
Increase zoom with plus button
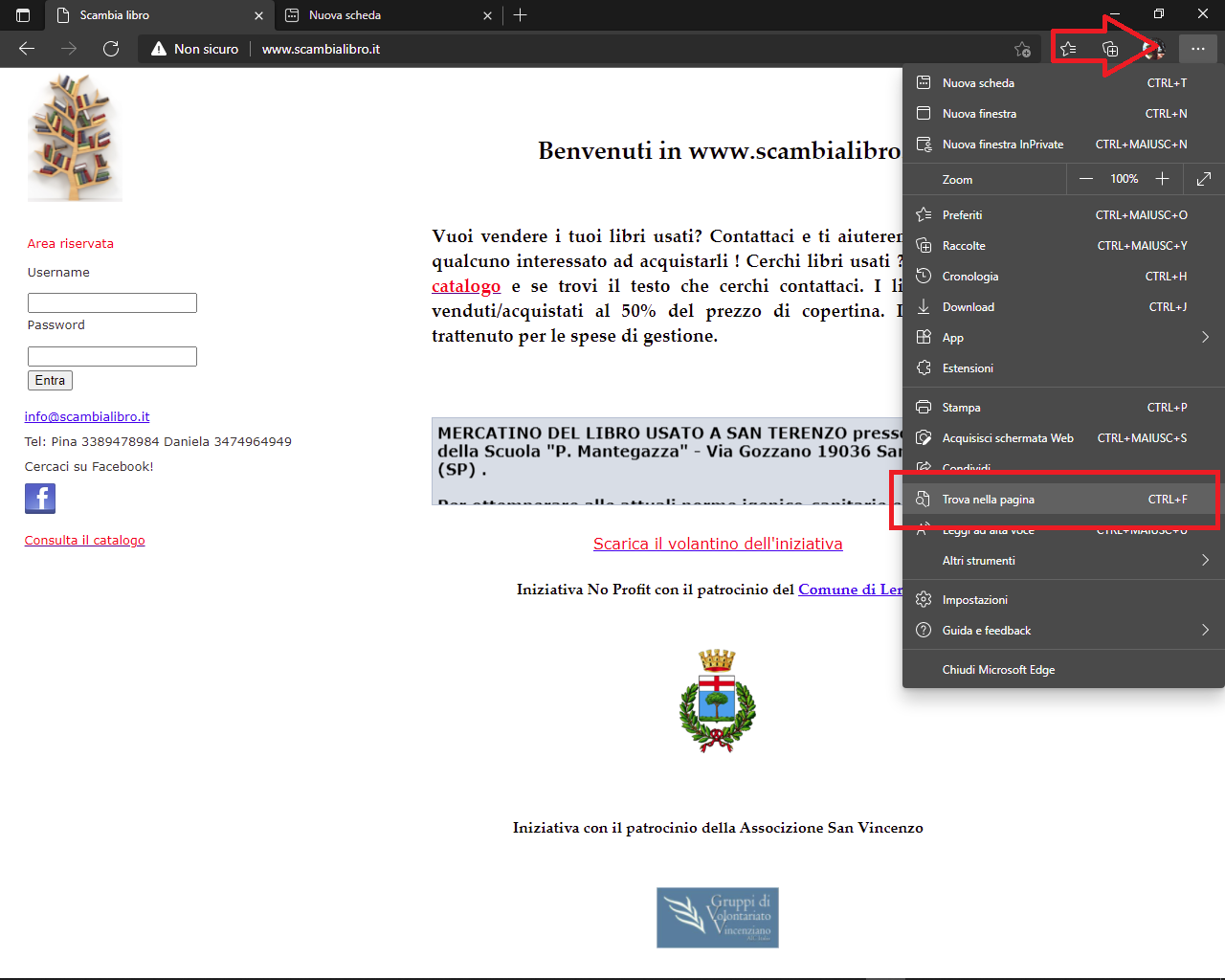1162,179
